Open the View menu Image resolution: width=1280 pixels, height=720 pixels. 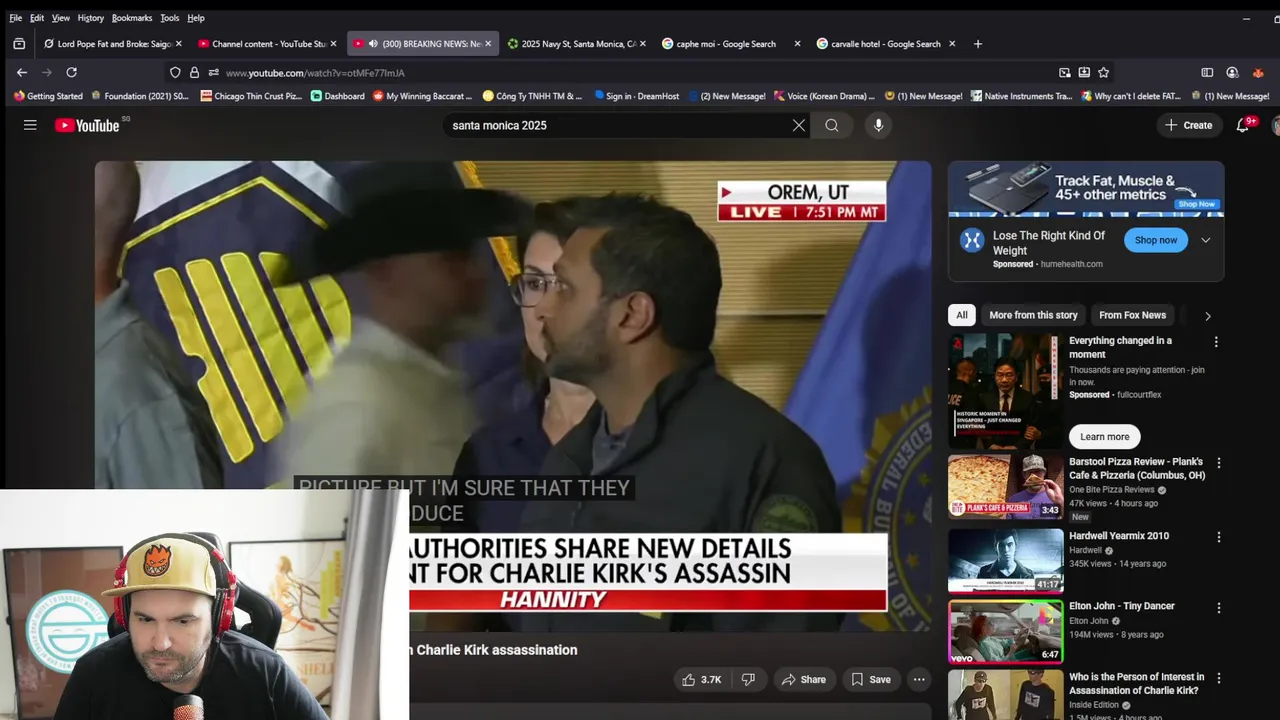[x=61, y=18]
